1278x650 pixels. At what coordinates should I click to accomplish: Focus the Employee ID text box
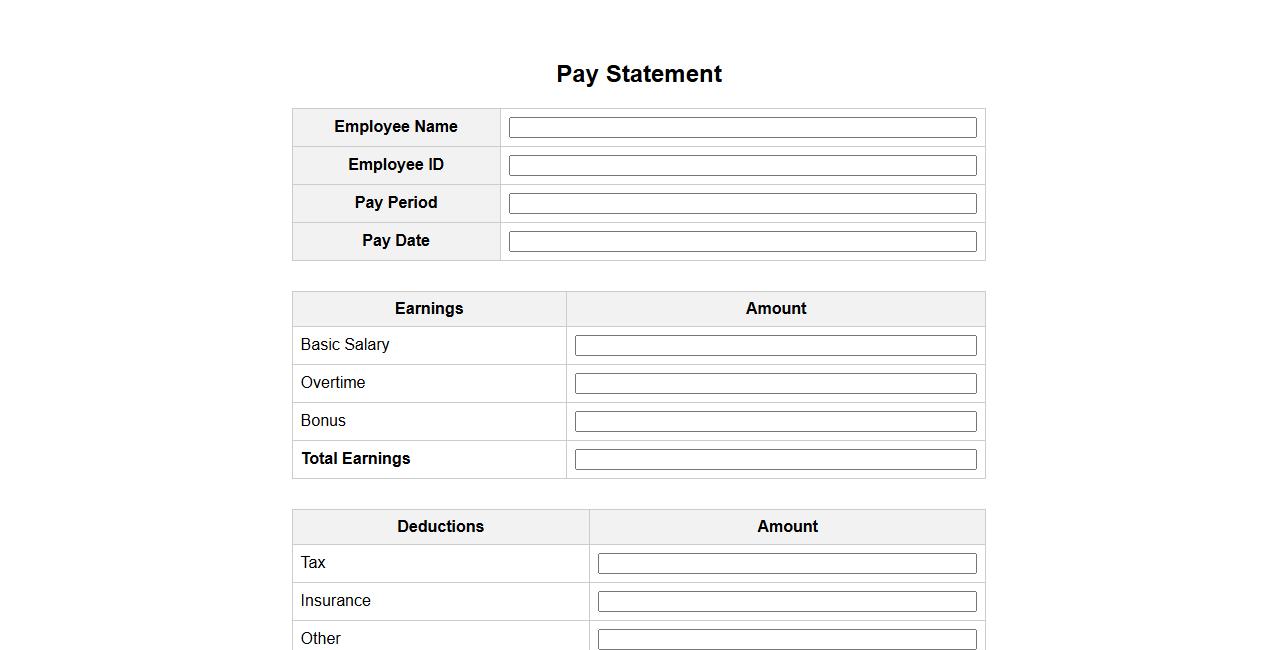pyautogui.click(x=742, y=165)
